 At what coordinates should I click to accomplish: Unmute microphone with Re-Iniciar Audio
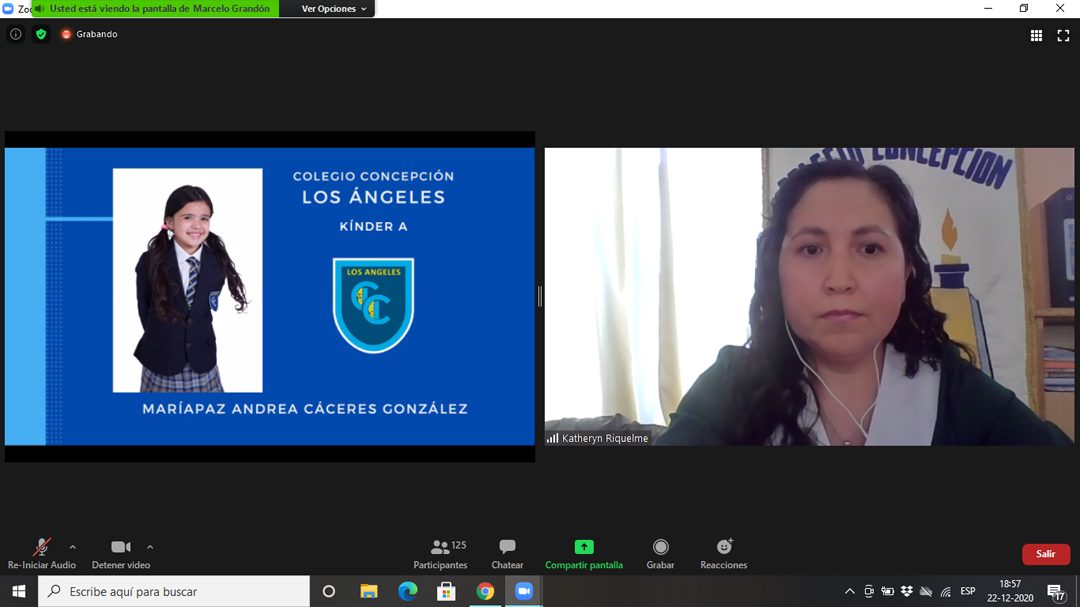(41, 554)
